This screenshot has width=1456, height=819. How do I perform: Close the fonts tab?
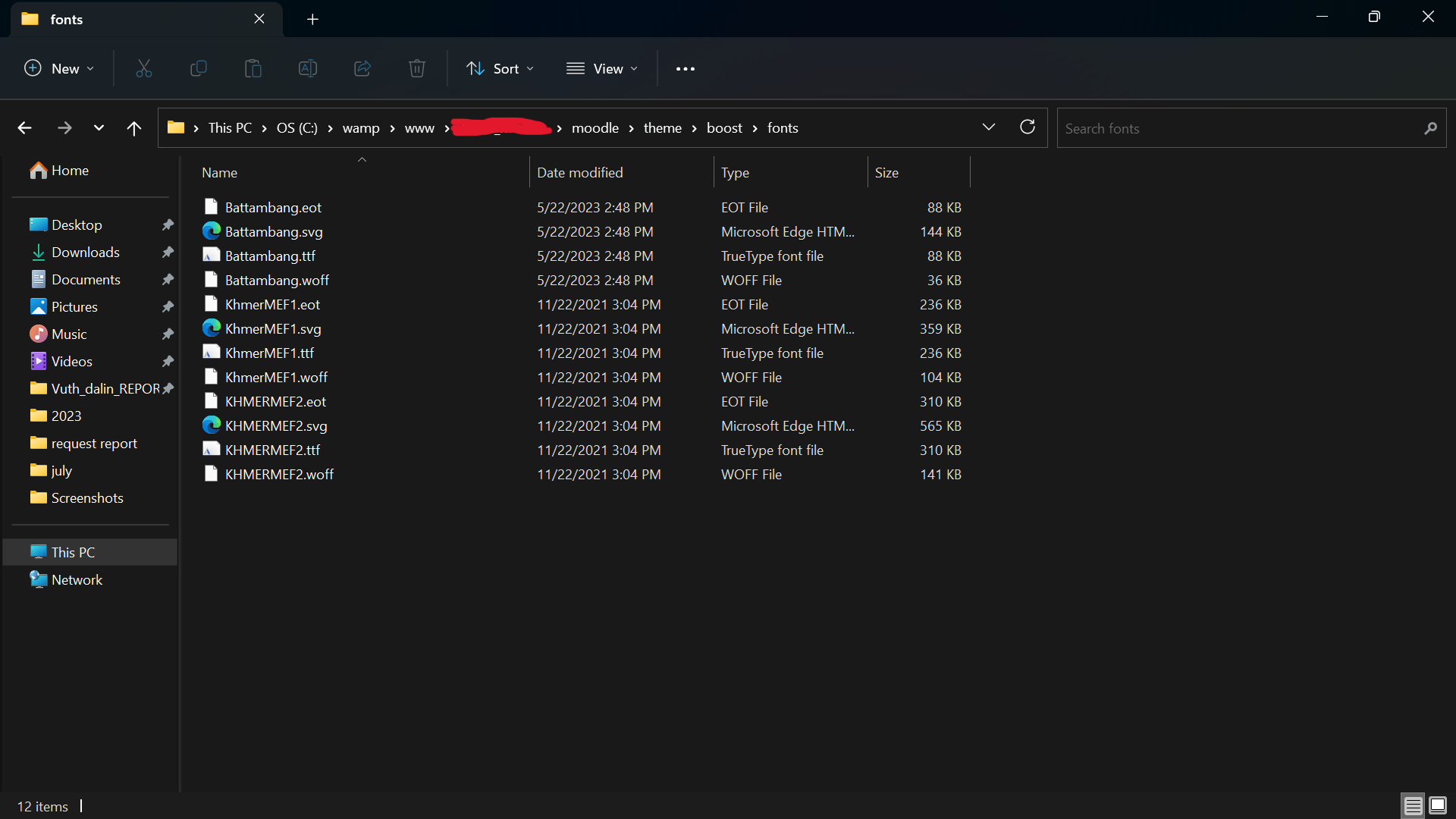point(259,19)
